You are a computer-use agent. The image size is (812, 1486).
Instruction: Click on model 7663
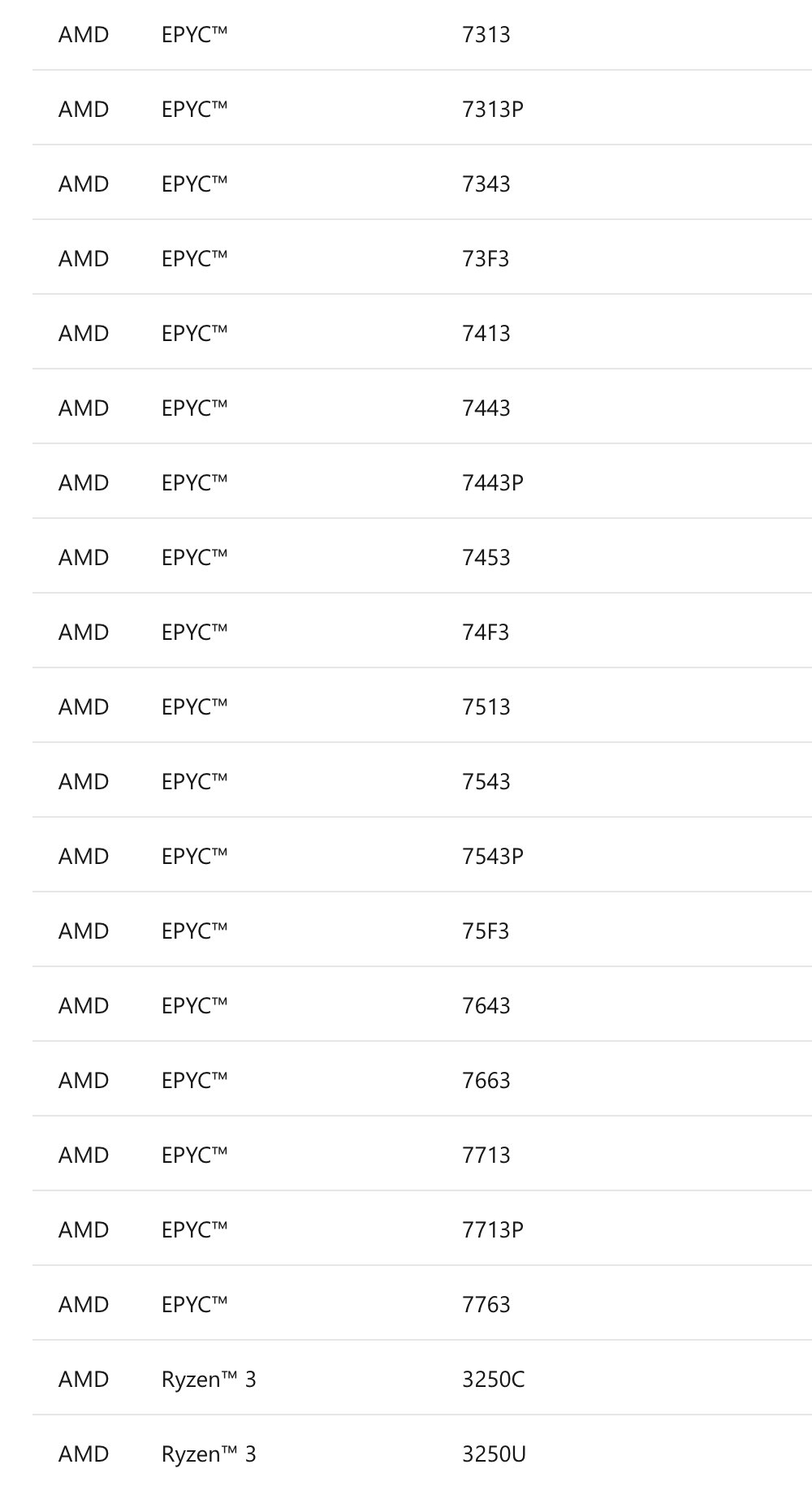(486, 1081)
